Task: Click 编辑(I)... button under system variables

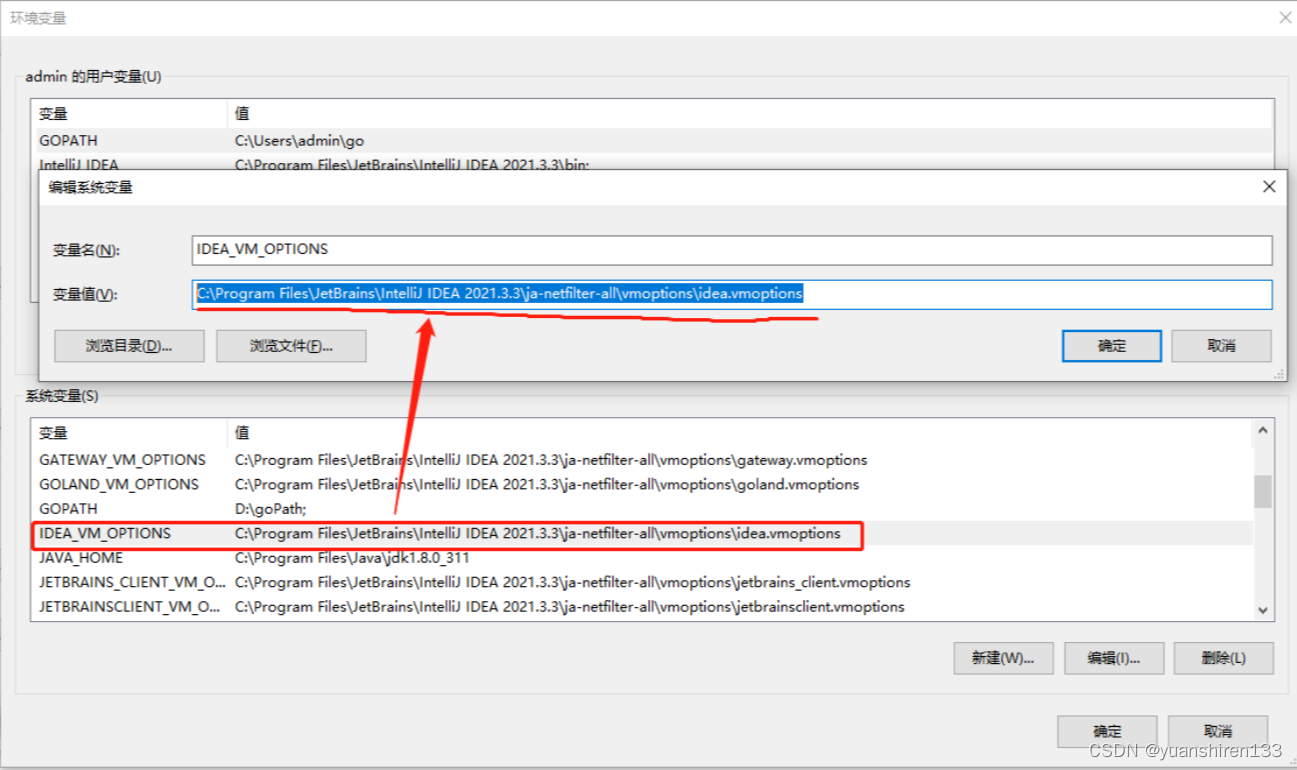Action: tap(1113, 658)
